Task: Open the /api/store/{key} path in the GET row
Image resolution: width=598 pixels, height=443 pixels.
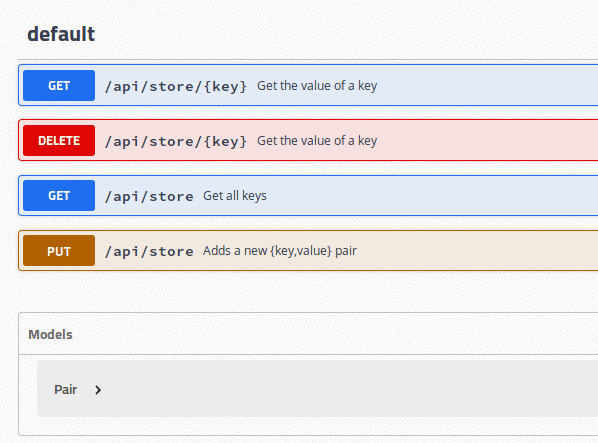Action: pos(176,86)
